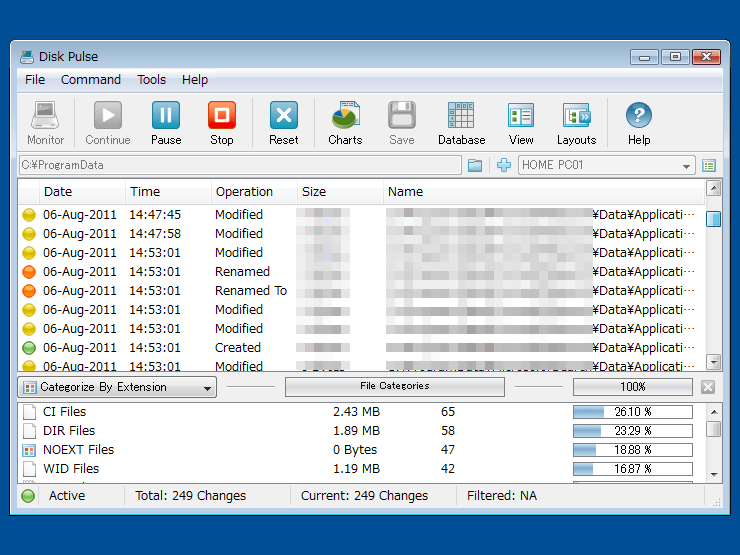Viewport: 740px width, 555px height.
Task: Click the 100% button
Action: 632,387
